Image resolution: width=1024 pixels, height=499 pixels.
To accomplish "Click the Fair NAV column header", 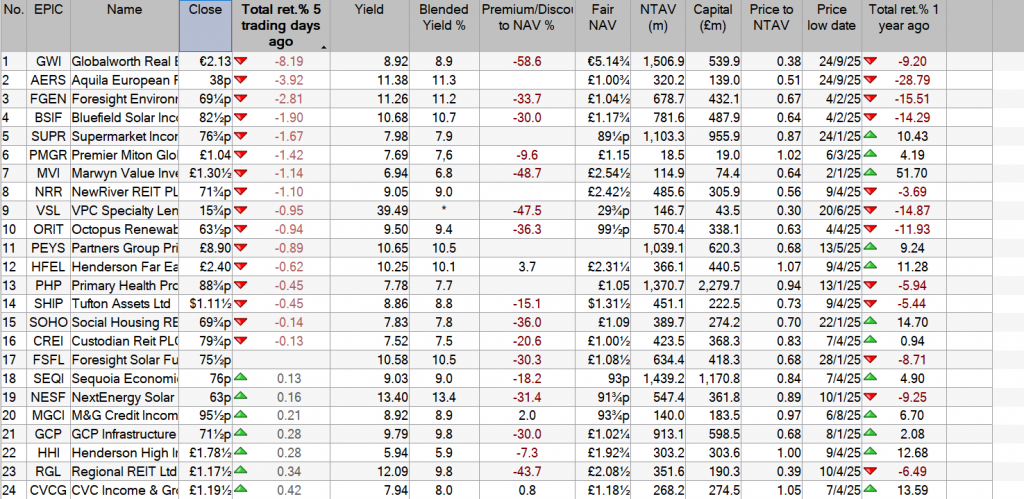I will [x=603, y=26].
